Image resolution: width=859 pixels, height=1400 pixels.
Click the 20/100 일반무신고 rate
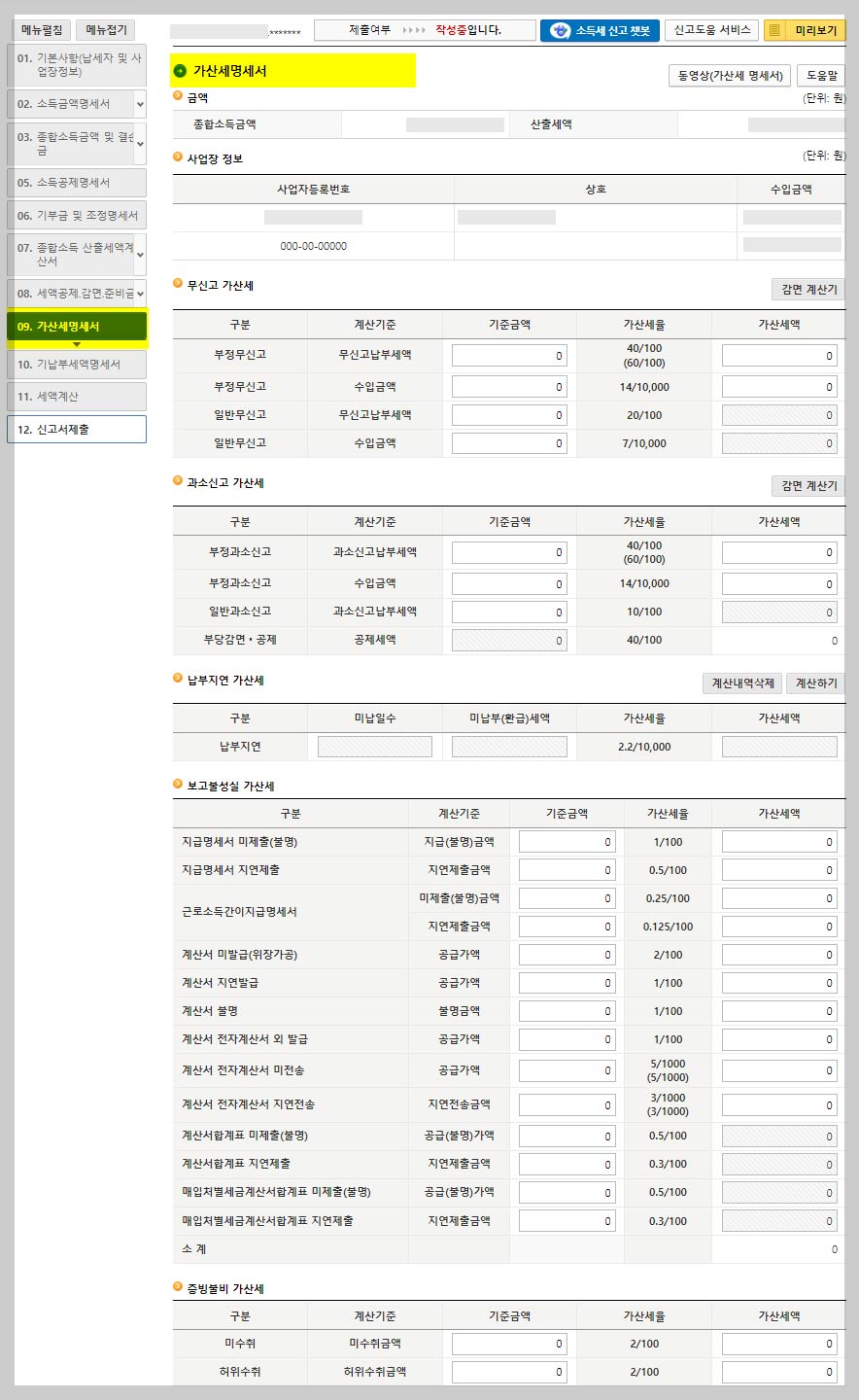click(644, 415)
